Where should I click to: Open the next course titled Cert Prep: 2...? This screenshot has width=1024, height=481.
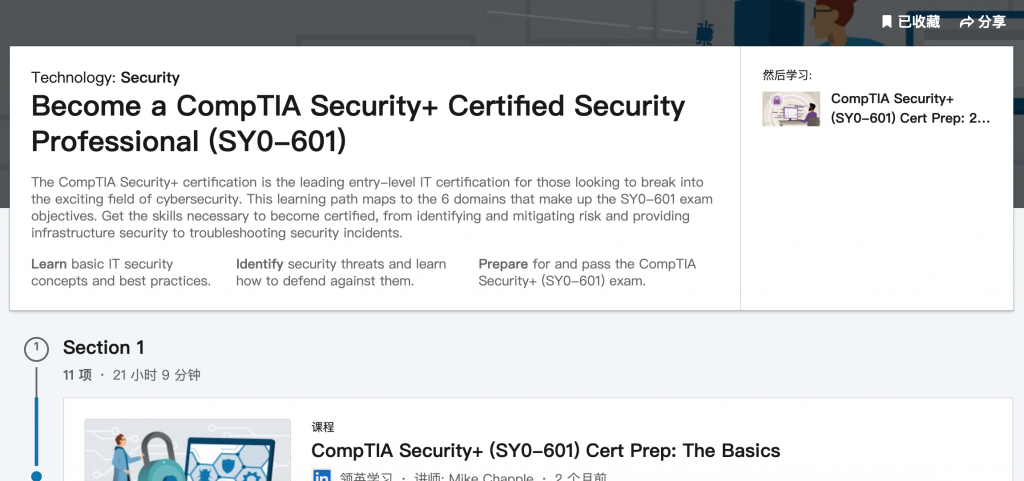(x=910, y=108)
